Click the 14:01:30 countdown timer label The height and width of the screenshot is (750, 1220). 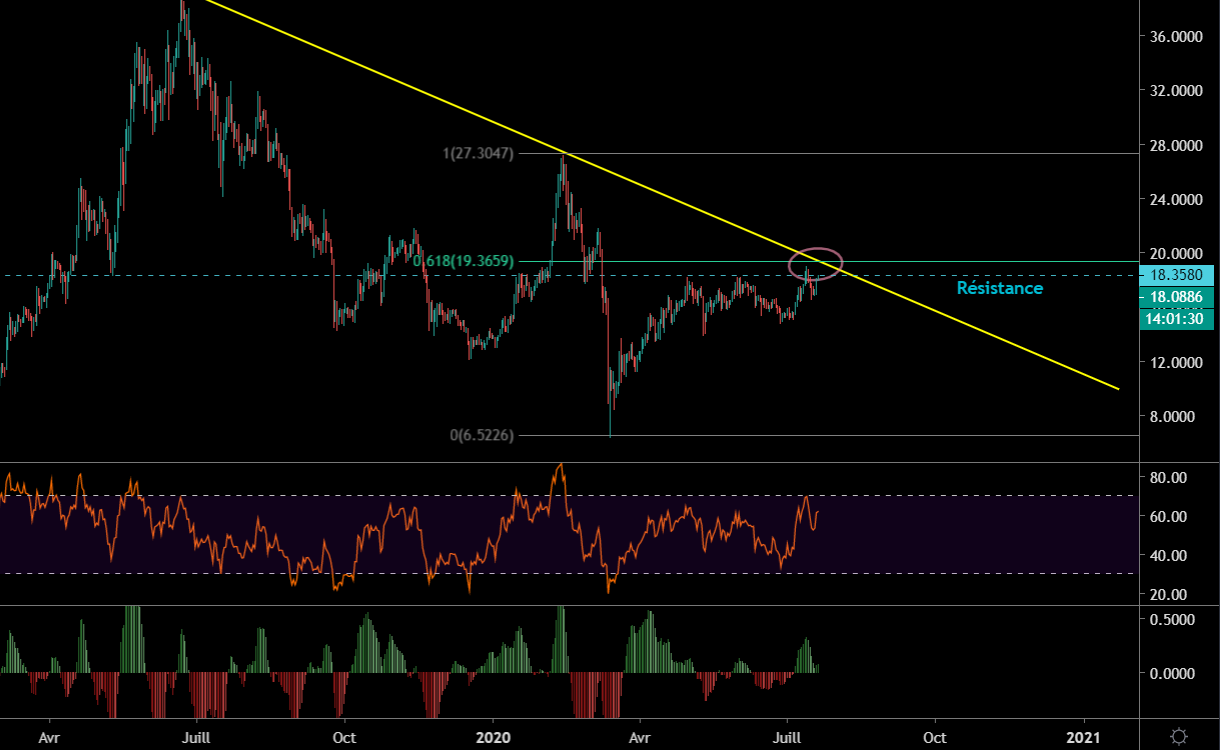click(x=1179, y=318)
